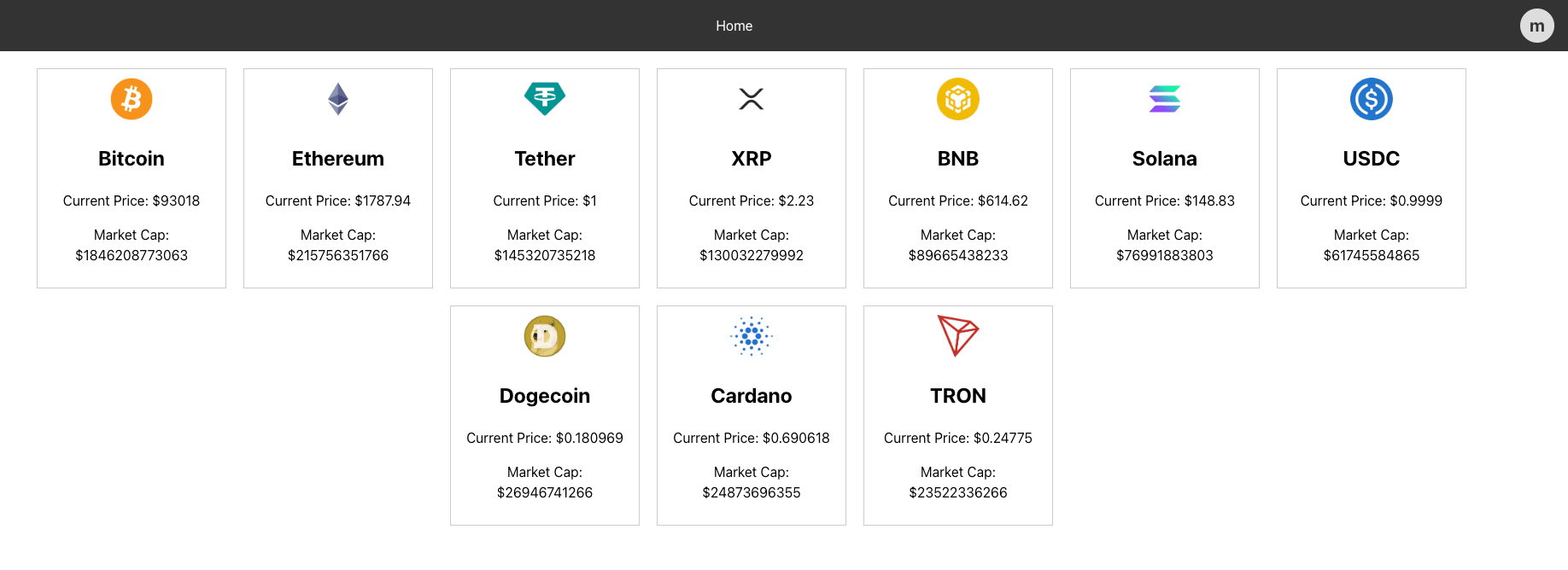Click the BNB coin icon
The image size is (1568, 570).
(958, 99)
